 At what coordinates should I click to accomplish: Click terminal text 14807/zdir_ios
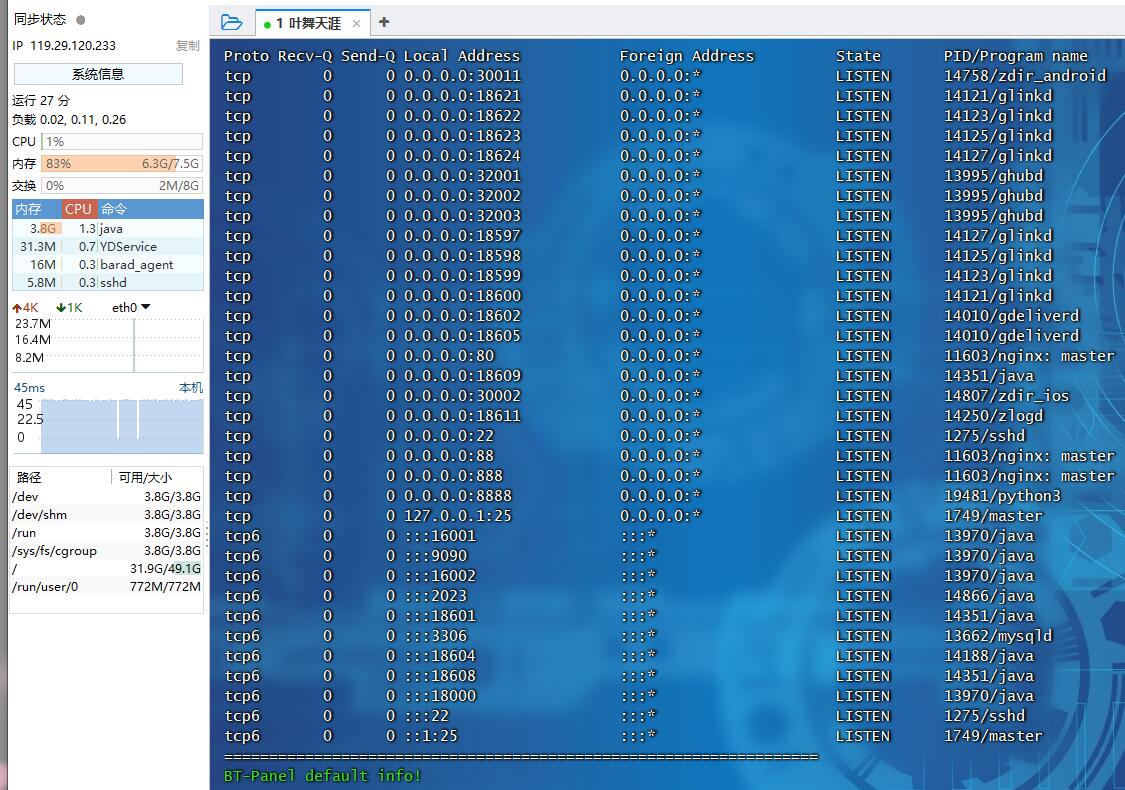(1006, 395)
